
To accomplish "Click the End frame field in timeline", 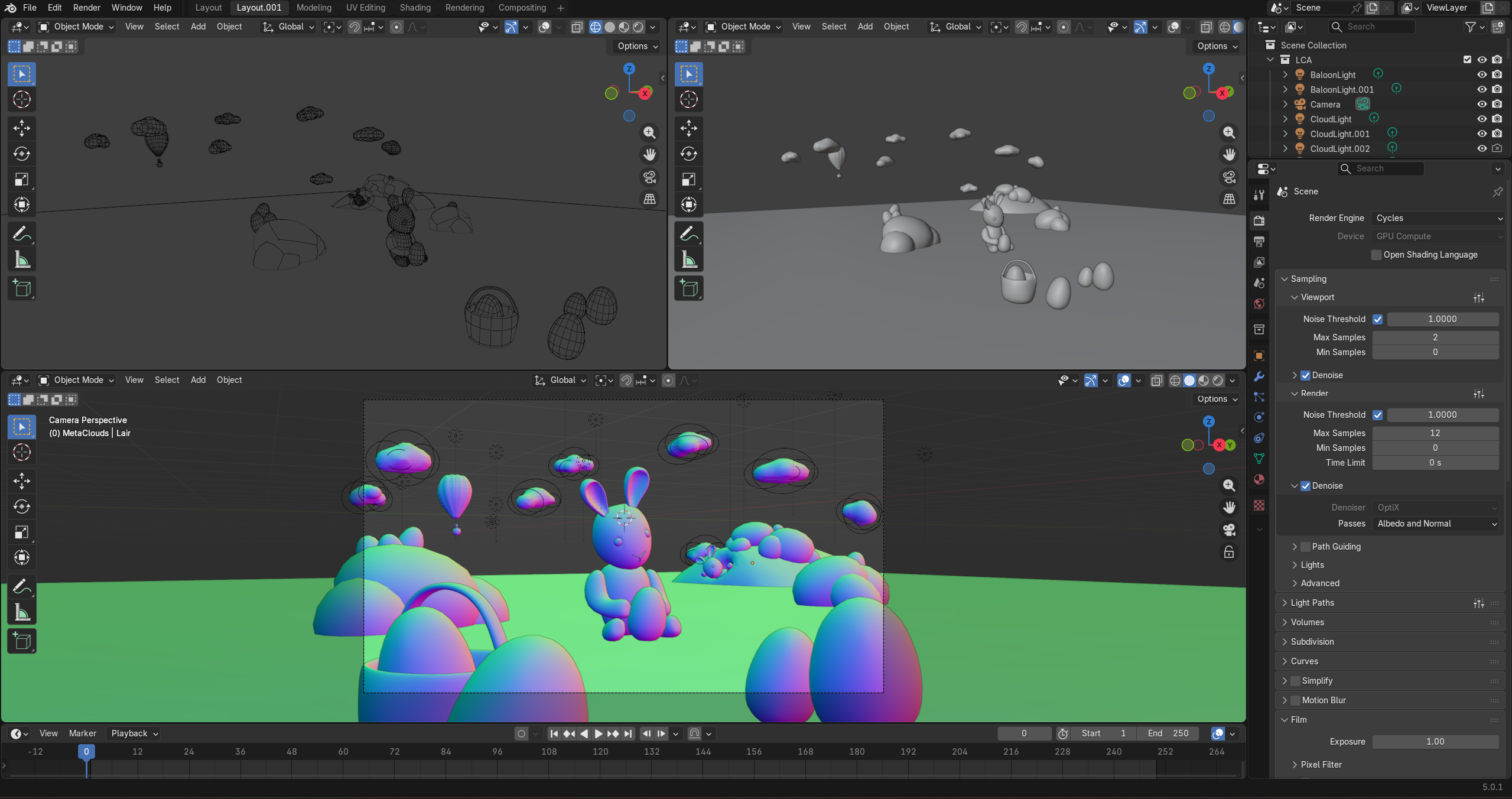I will 1168,733.
